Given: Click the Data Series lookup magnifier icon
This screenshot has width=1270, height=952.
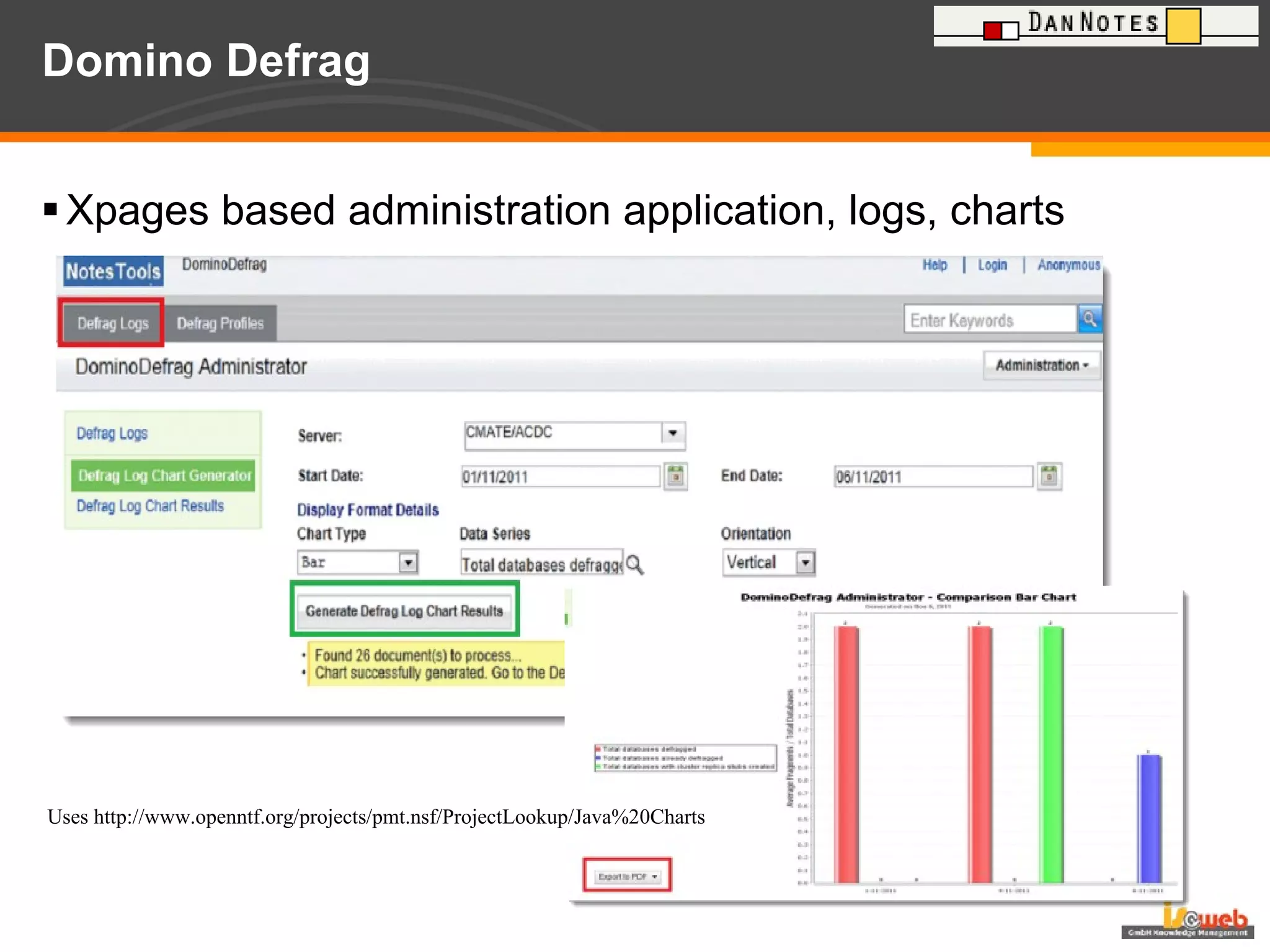Looking at the screenshot, I should [634, 565].
